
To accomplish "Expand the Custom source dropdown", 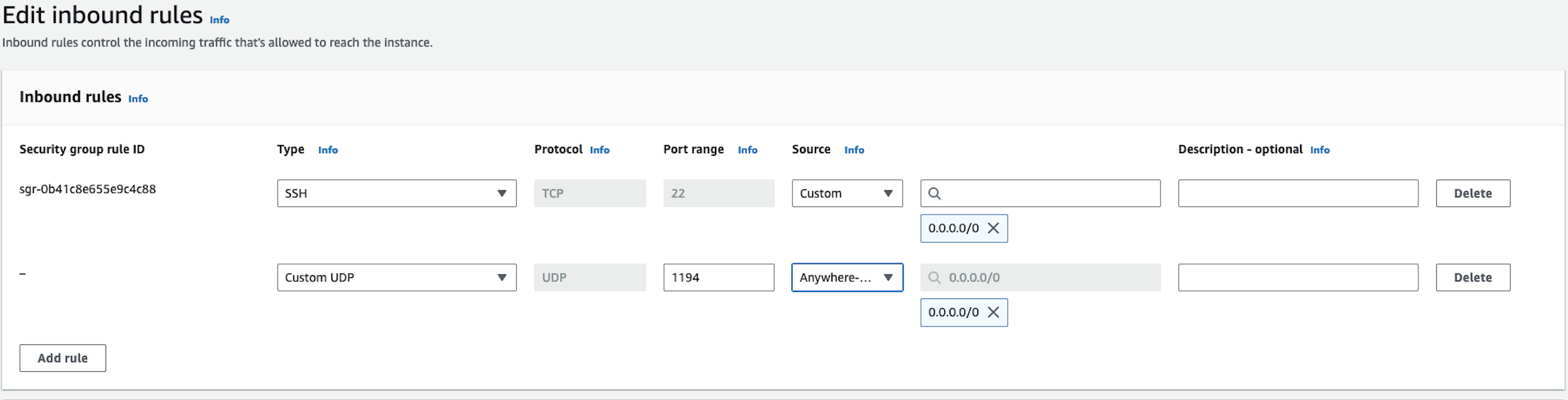I will click(x=847, y=194).
